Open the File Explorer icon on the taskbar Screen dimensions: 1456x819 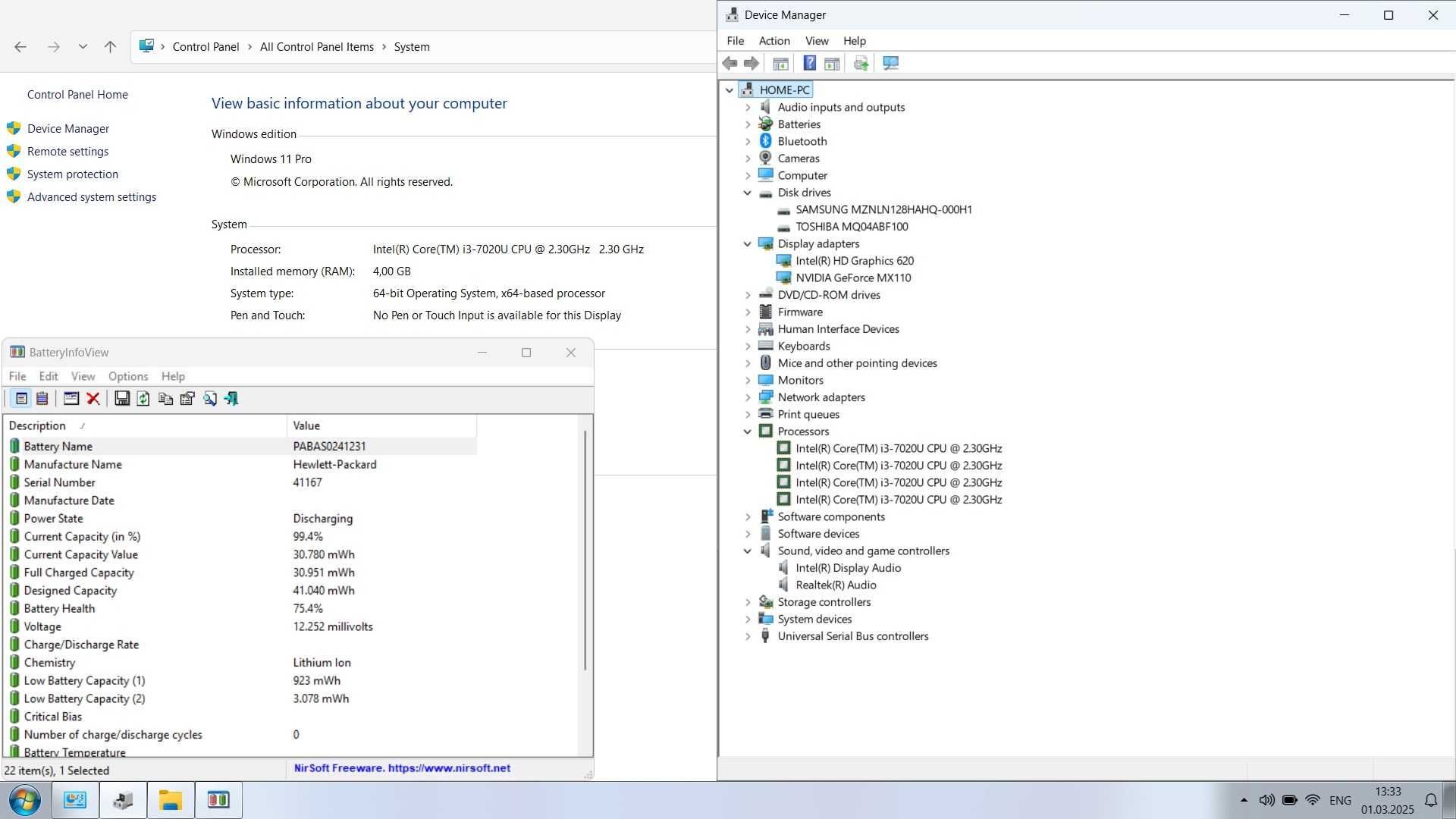click(x=171, y=800)
